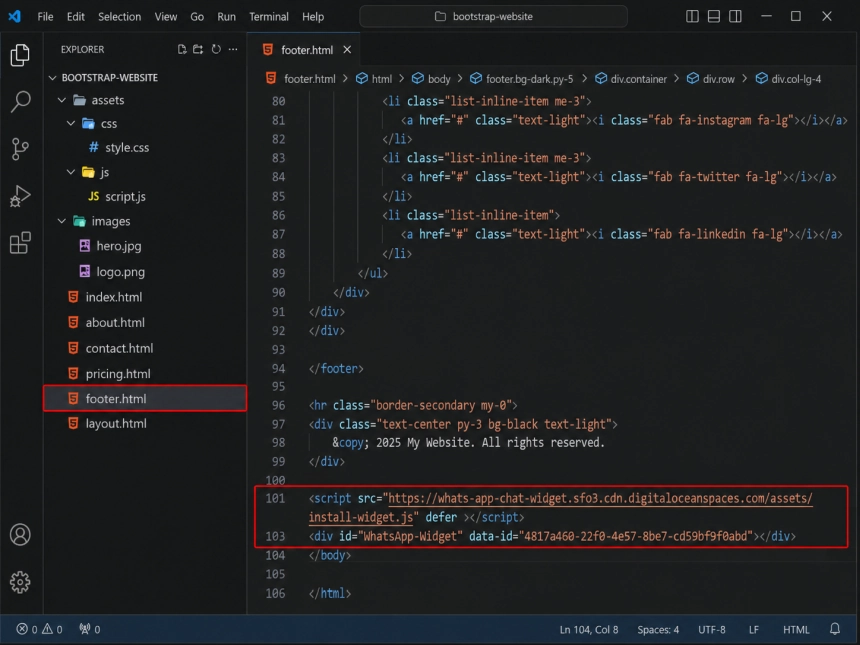The width and height of the screenshot is (860, 645).
Task: Click the New Folder icon in Explorer
Action: pyautogui.click(x=198, y=49)
